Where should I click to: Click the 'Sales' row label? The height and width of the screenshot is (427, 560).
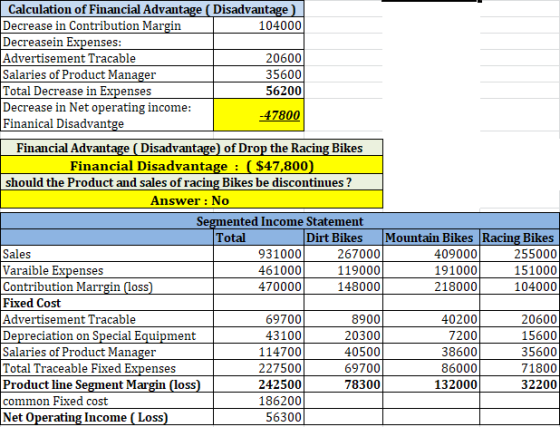pyautogui.click(x=107, y=254)
